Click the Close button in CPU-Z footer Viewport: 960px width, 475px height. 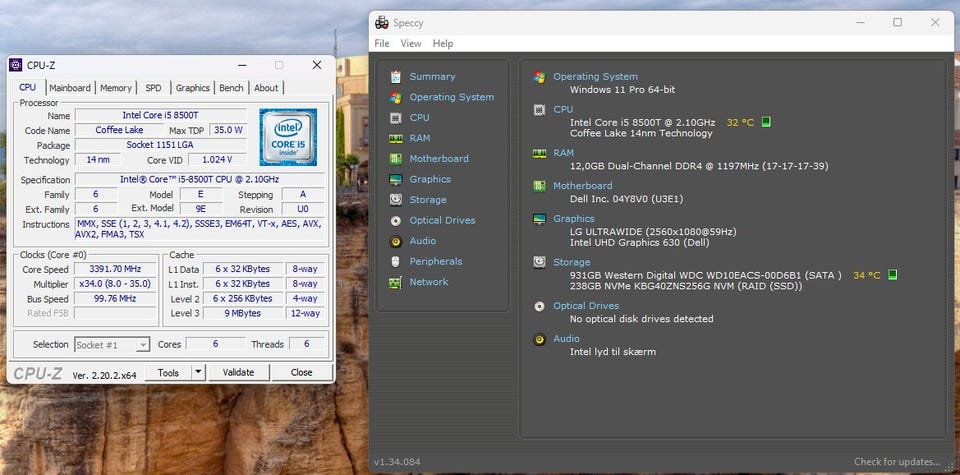(x=301, y=372)
